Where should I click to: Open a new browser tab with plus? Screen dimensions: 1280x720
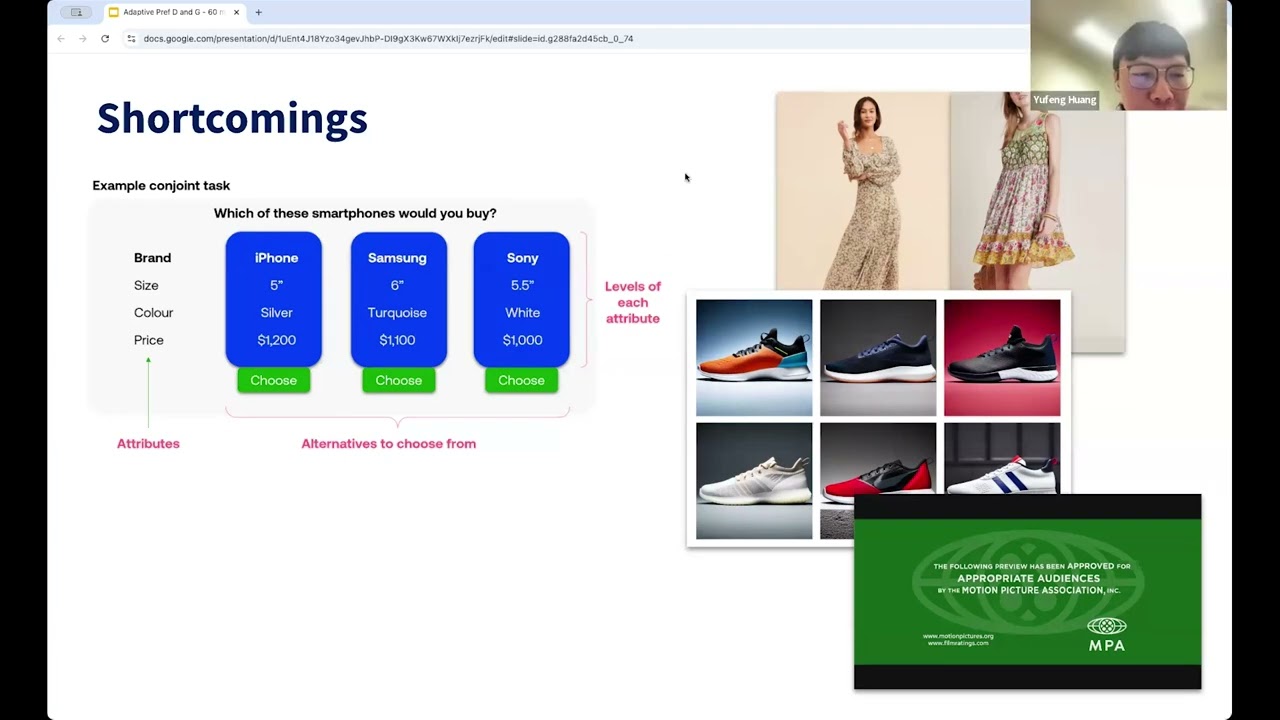tap(258, 12)
